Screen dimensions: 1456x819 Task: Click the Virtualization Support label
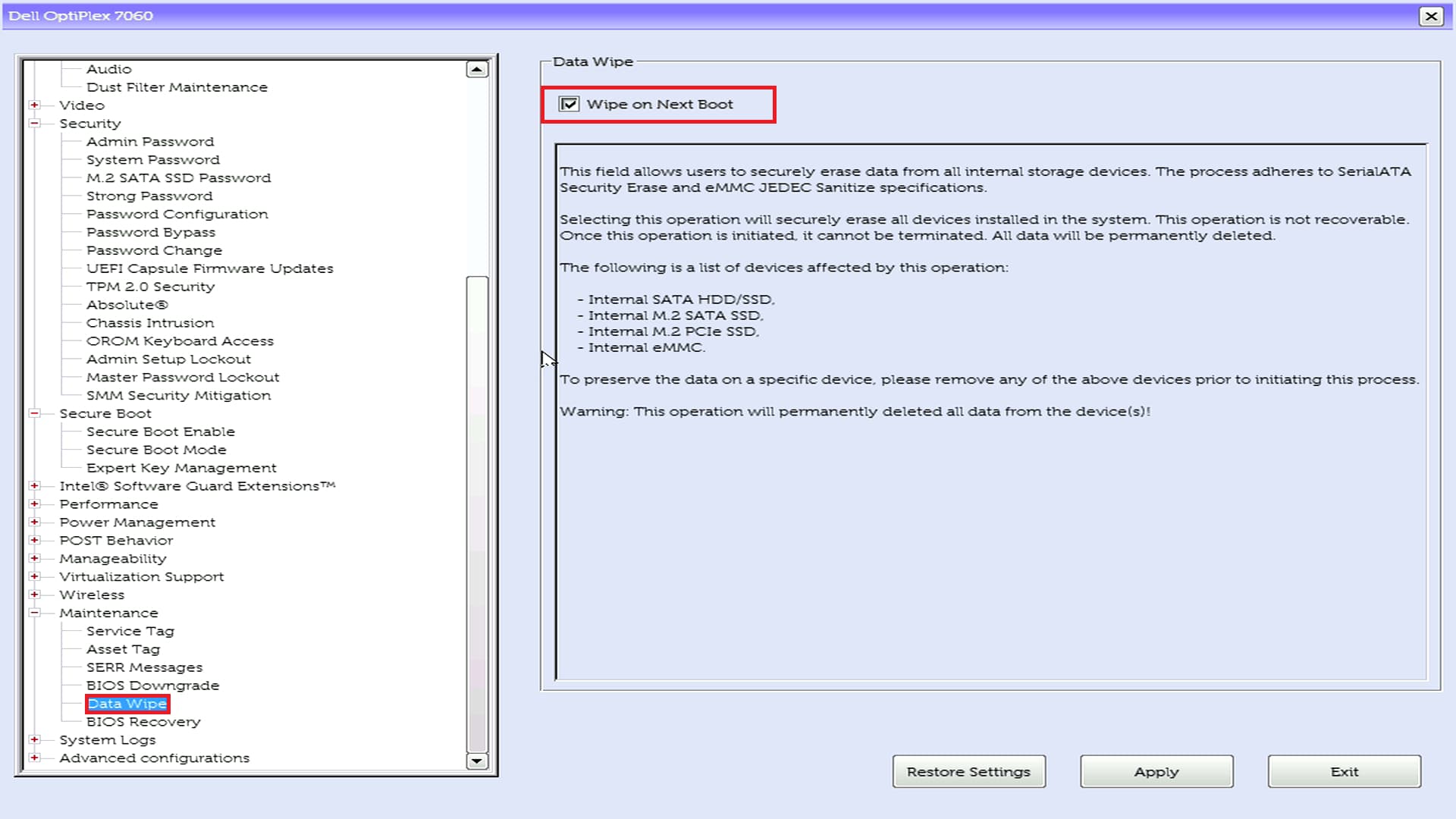(x=142, y=577)
